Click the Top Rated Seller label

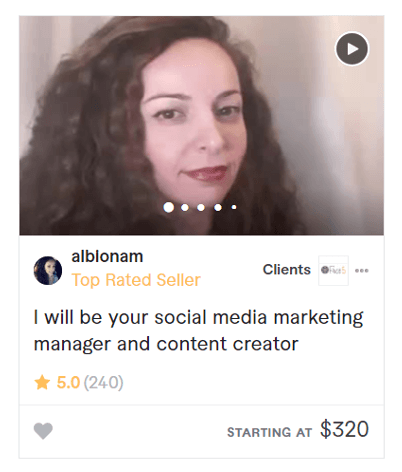[x=136, y=280]
